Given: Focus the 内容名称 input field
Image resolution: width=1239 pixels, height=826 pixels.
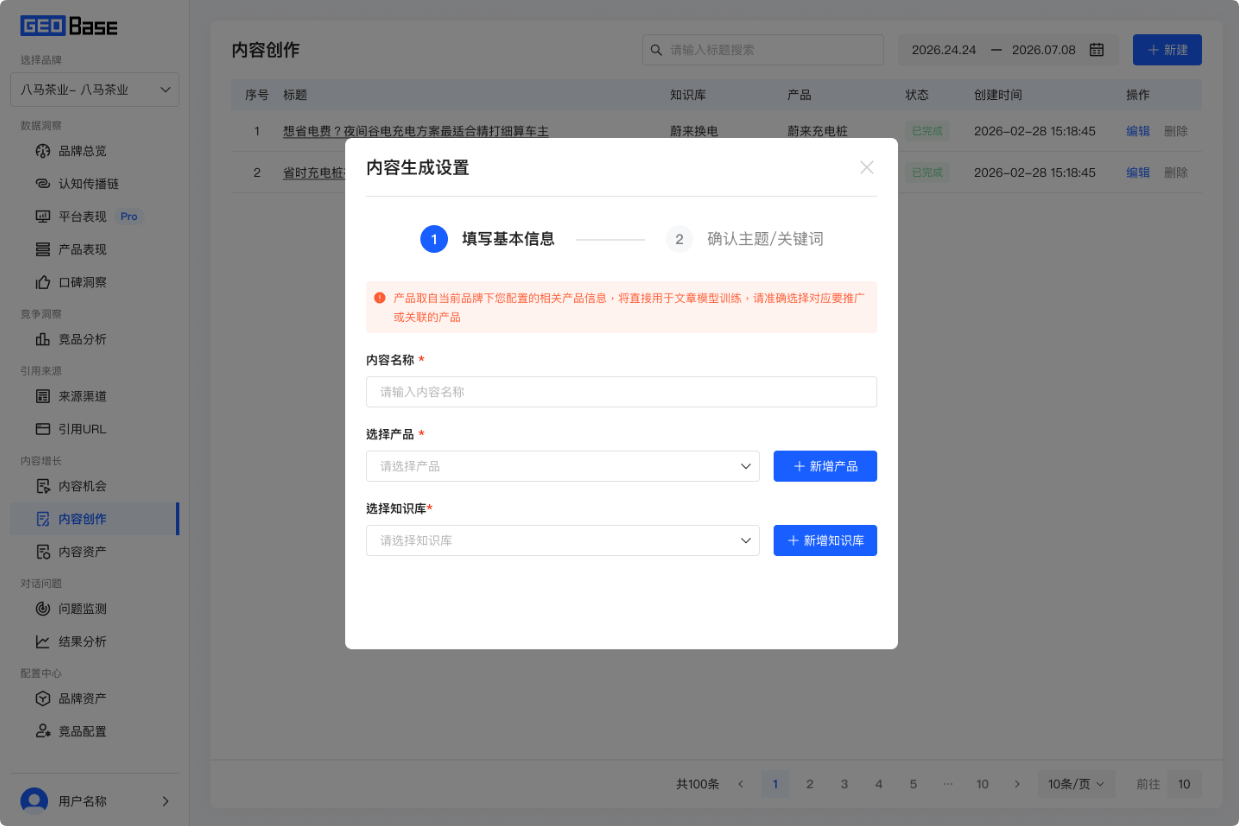Looking at the screenshot, I should tap(621, 392).
